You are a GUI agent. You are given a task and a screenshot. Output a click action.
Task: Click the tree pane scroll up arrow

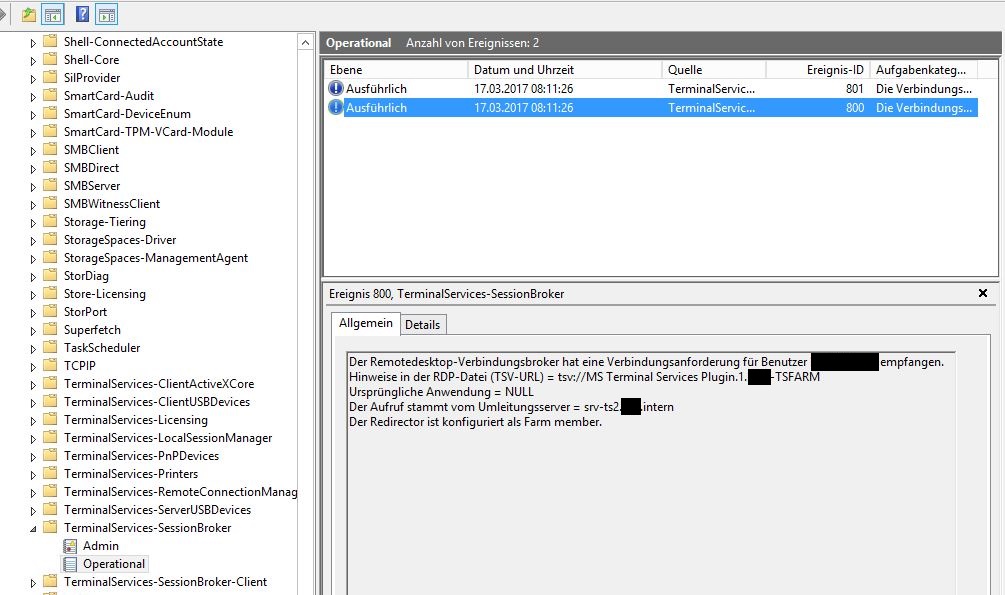pos(305,41)
